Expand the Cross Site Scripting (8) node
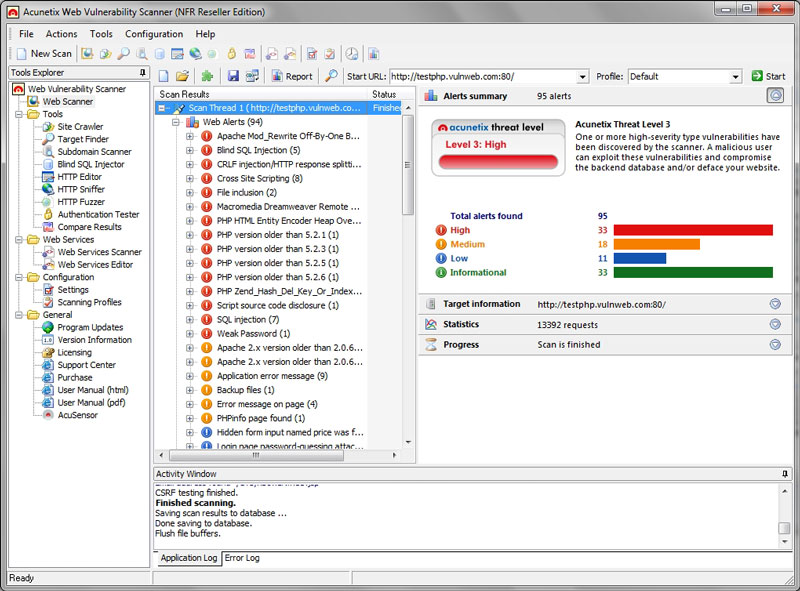The image size is (800, 591). [x=190, y=178]
